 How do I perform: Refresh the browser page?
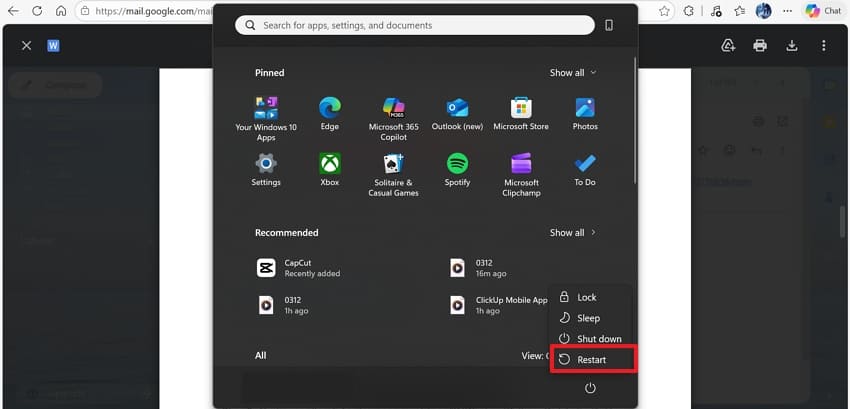coord(37,11)
